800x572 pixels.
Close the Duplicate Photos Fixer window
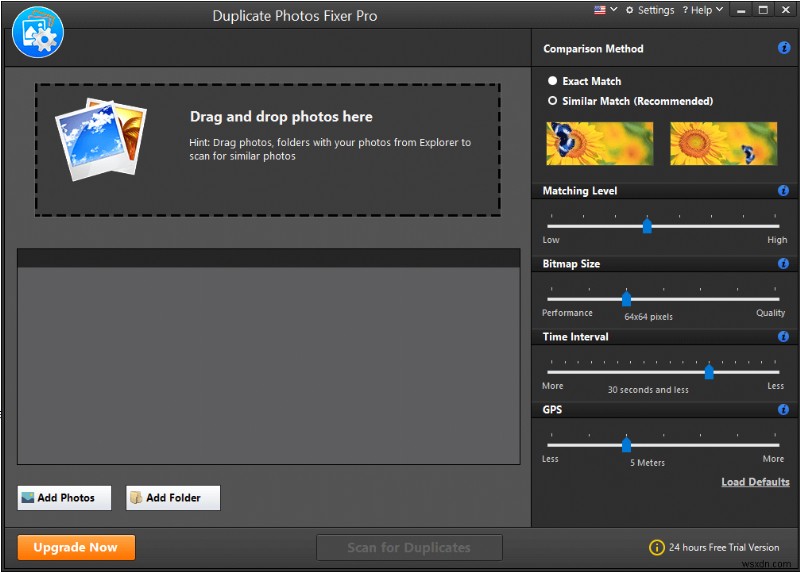[785, 10]
